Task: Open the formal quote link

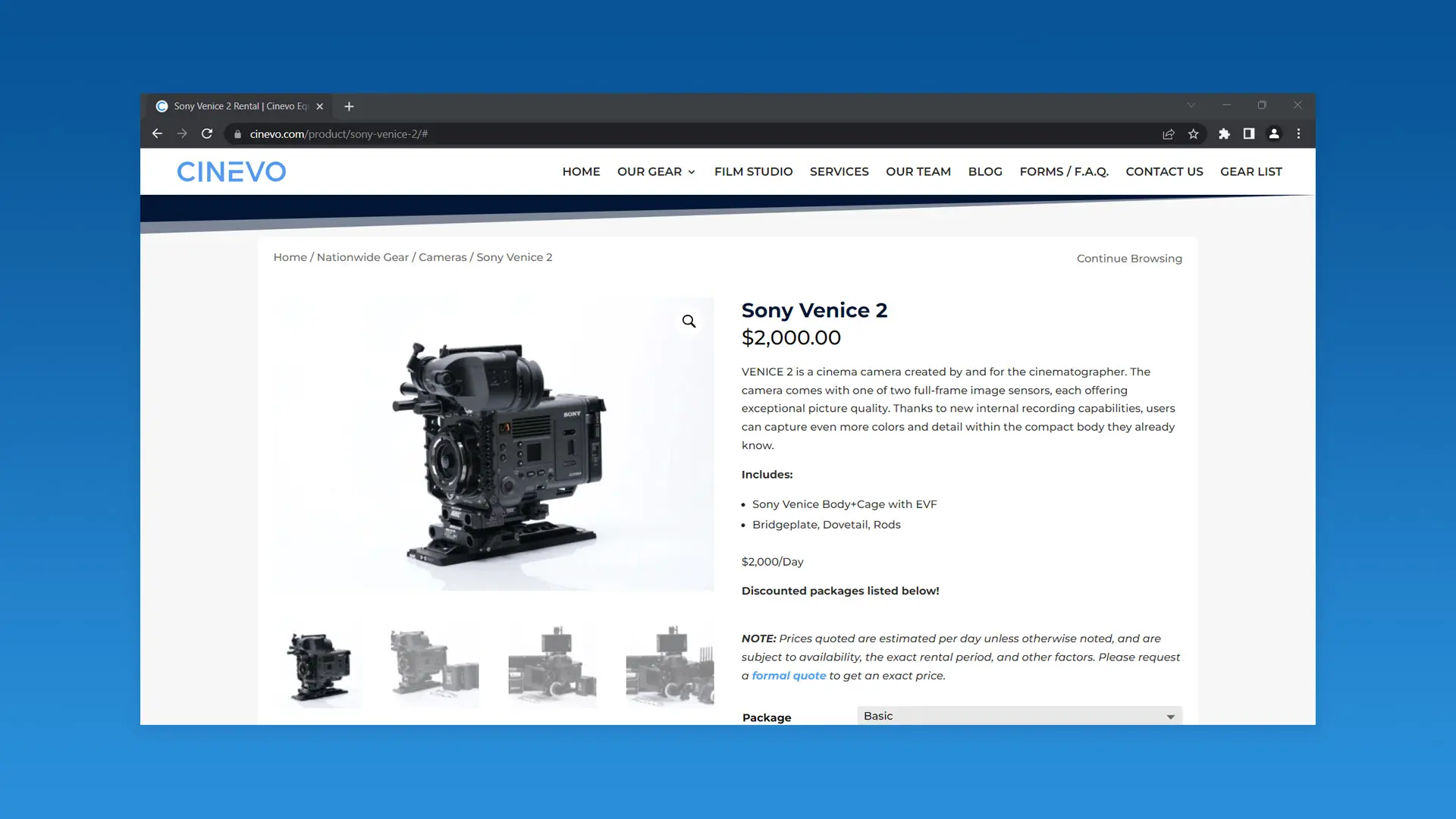Action: pos(789,676)
